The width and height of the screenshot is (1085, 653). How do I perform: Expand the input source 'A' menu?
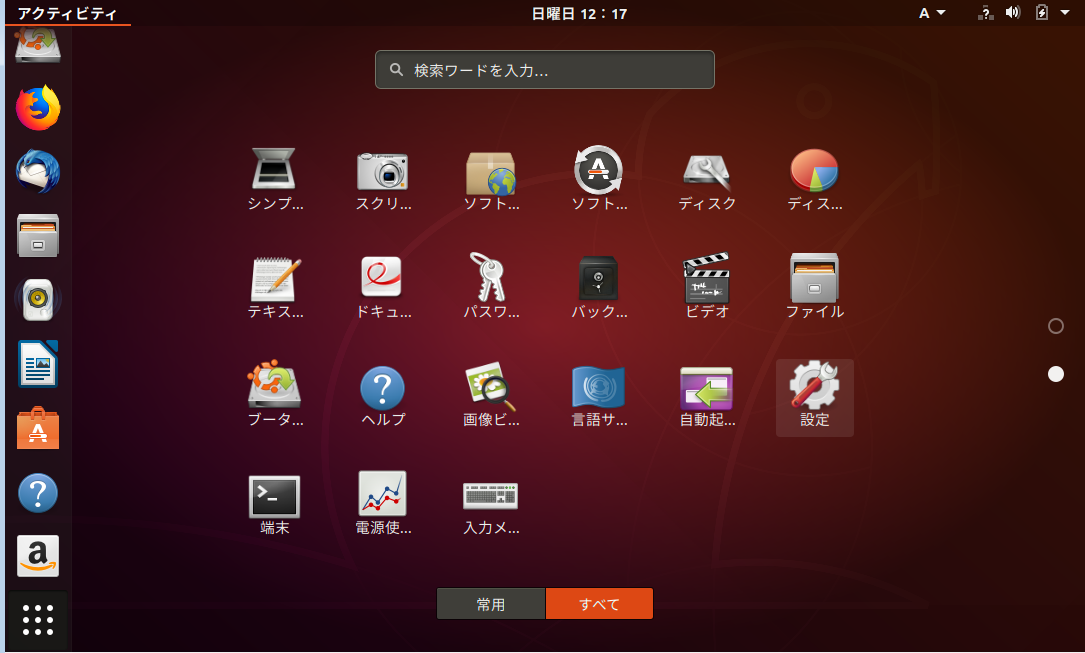932,13
